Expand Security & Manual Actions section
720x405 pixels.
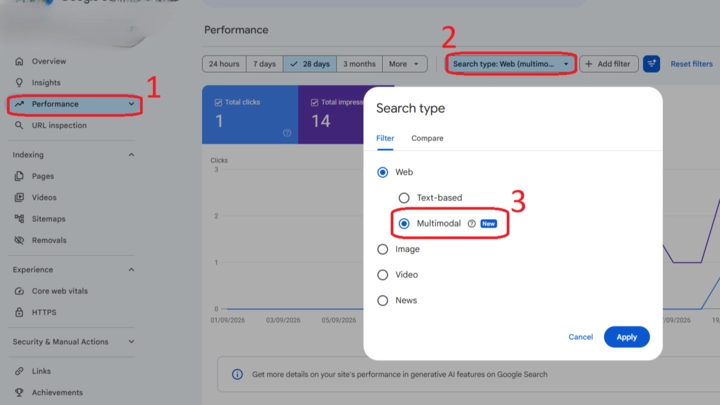(x=131, y=342)
